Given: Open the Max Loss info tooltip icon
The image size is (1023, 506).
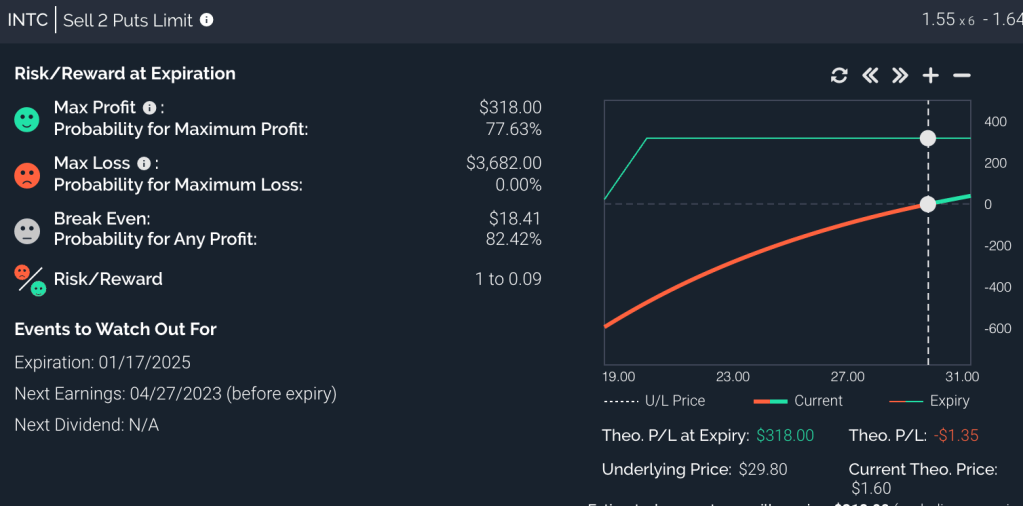Looking at the screenshot, I should 145,163.
